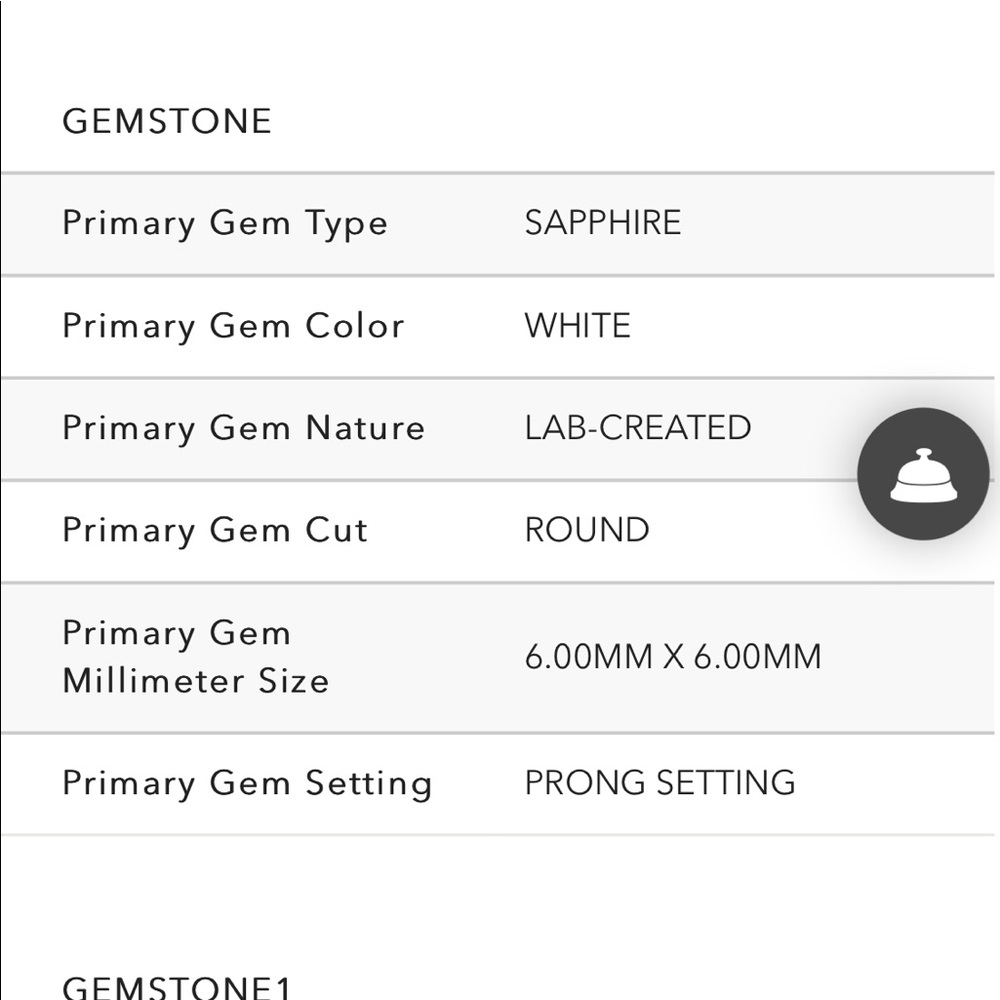This screenshot has width=1000, height=1000.
Task: Click the SAPPHIRE gem type value
Action: click(603, 223)
